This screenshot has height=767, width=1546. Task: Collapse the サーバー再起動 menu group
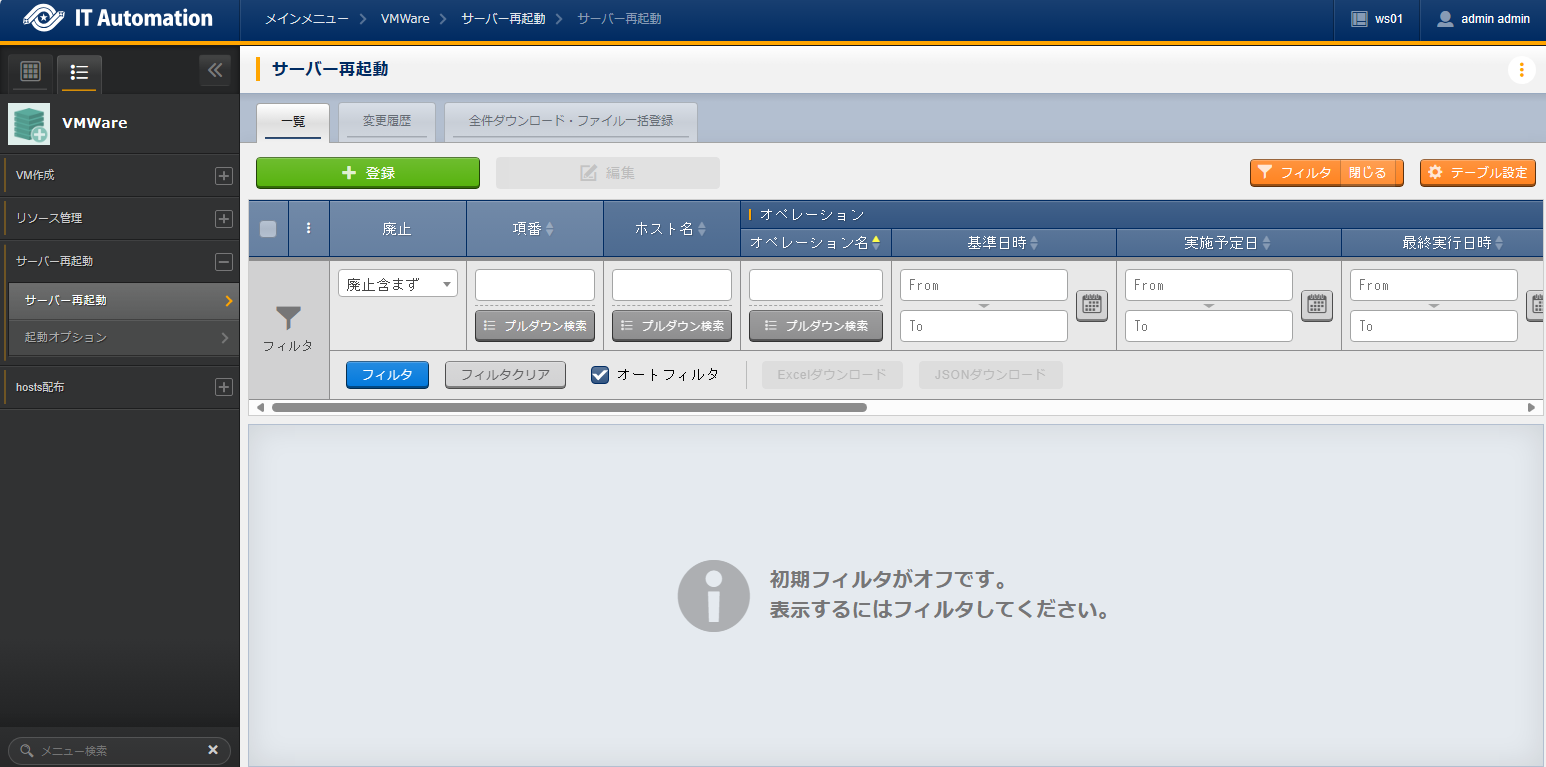(224, 262)
